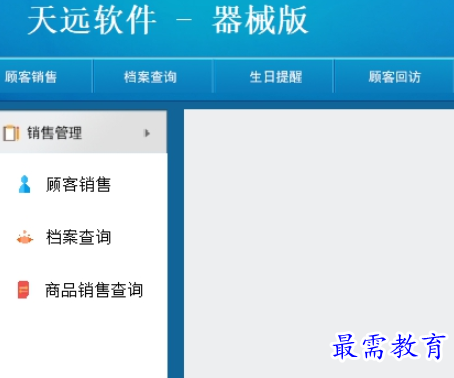Open 顾客销售 in the sidebar list
454x378 pixels.
(78, 184)
